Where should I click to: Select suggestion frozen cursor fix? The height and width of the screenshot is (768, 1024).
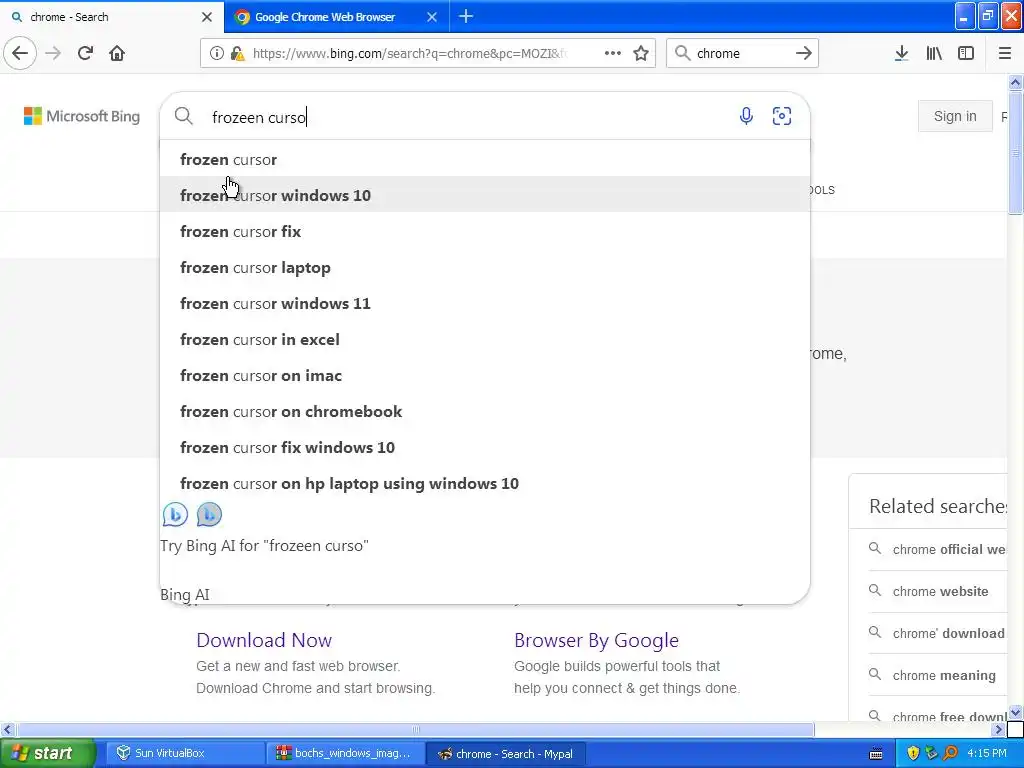click(485, 231)
